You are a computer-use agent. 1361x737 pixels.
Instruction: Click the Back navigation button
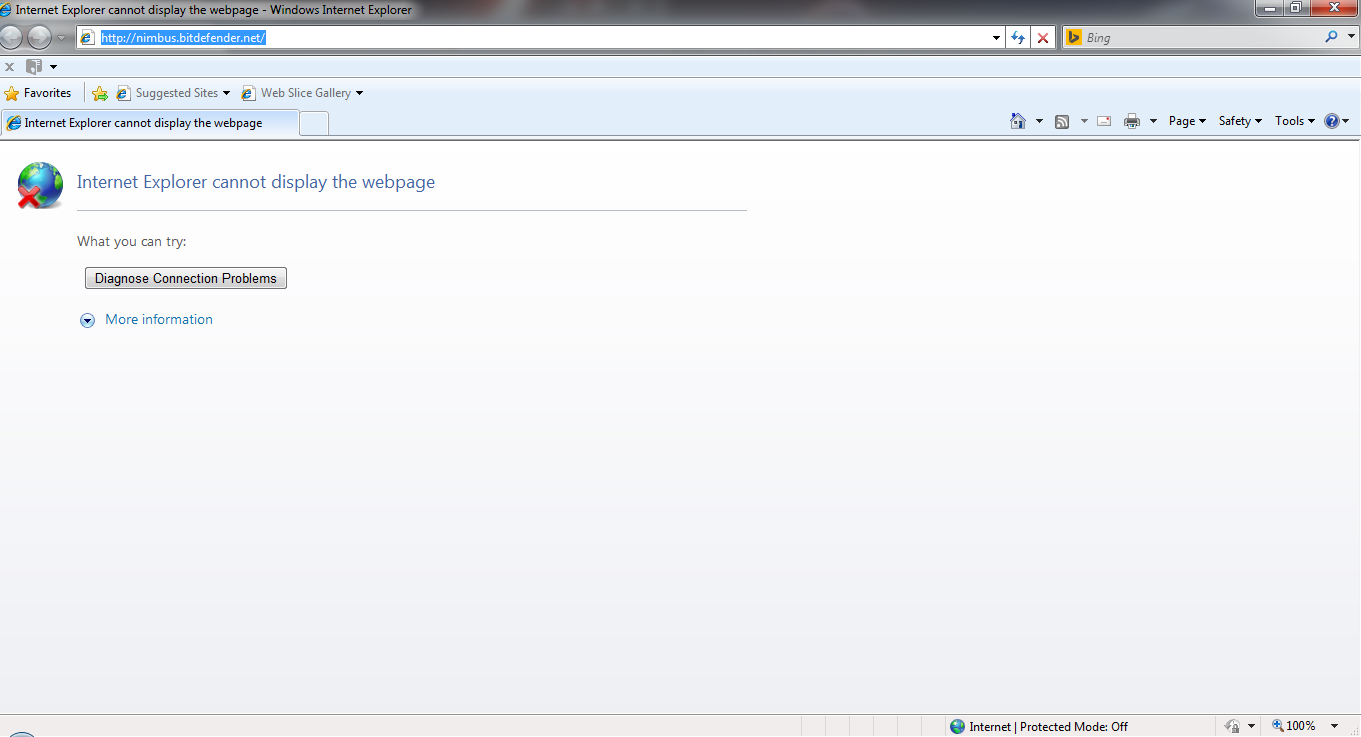pos(9,38)
